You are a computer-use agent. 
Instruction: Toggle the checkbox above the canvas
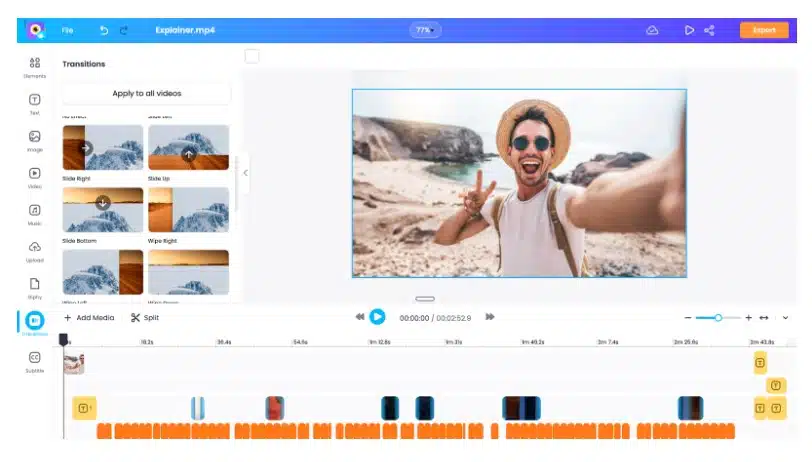coord(252,56)
